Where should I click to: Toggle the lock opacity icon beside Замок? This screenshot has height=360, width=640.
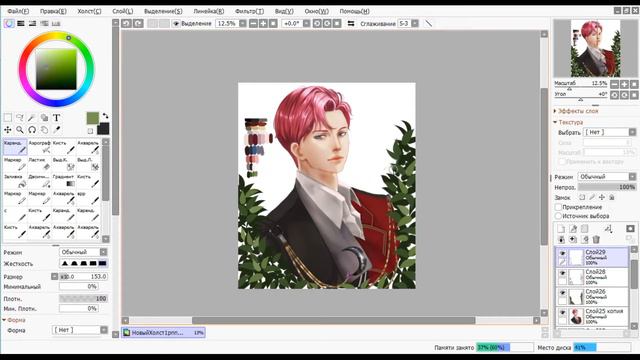tap(582, 197)
